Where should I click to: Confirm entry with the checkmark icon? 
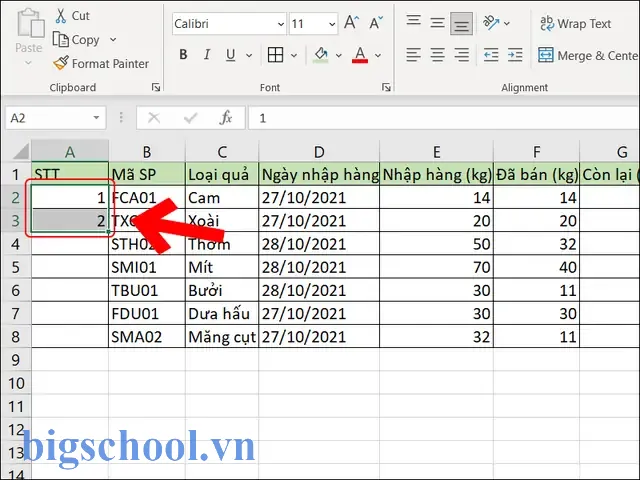coord(190,118)
